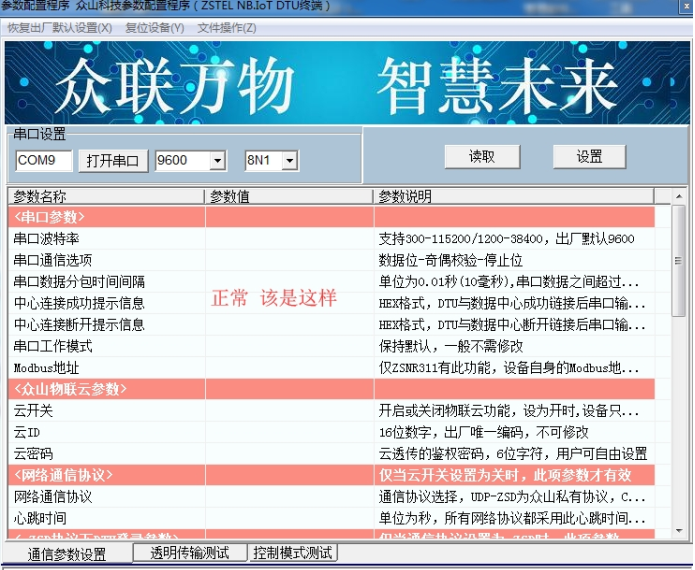Click the vertical scrollbar thumb
This screenshot has height=570, width=695.
pos(679,261)
